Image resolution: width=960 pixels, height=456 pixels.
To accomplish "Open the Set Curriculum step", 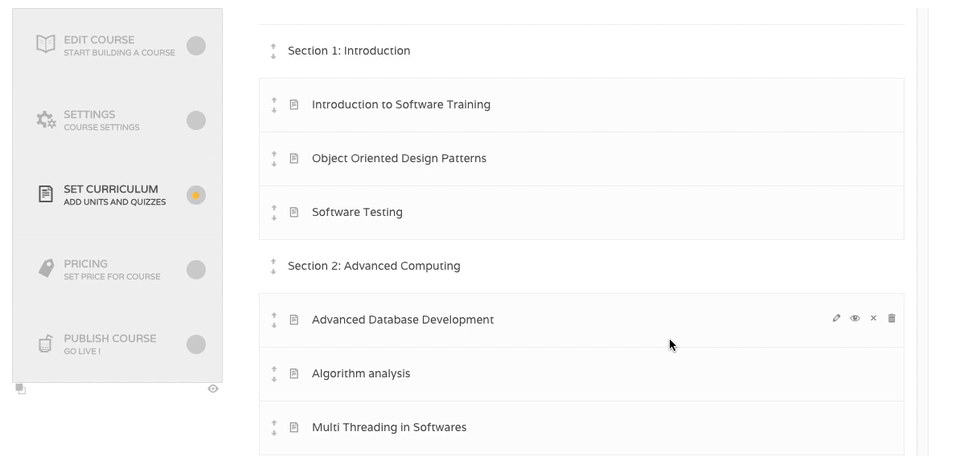I will (x=110, y=194).
